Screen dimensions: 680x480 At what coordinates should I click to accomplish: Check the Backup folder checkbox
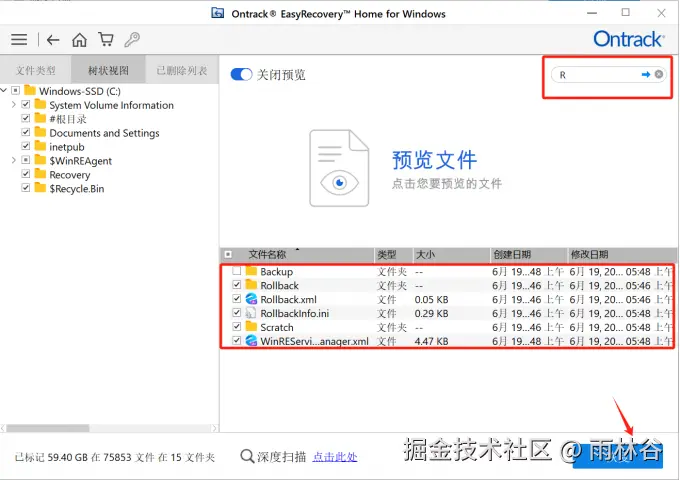point(236,271)
